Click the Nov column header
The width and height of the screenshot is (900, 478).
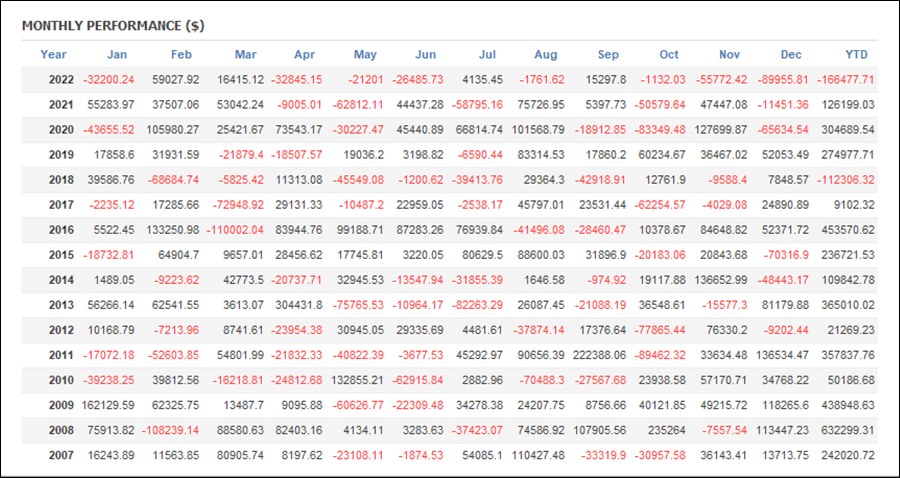[730, 55]
